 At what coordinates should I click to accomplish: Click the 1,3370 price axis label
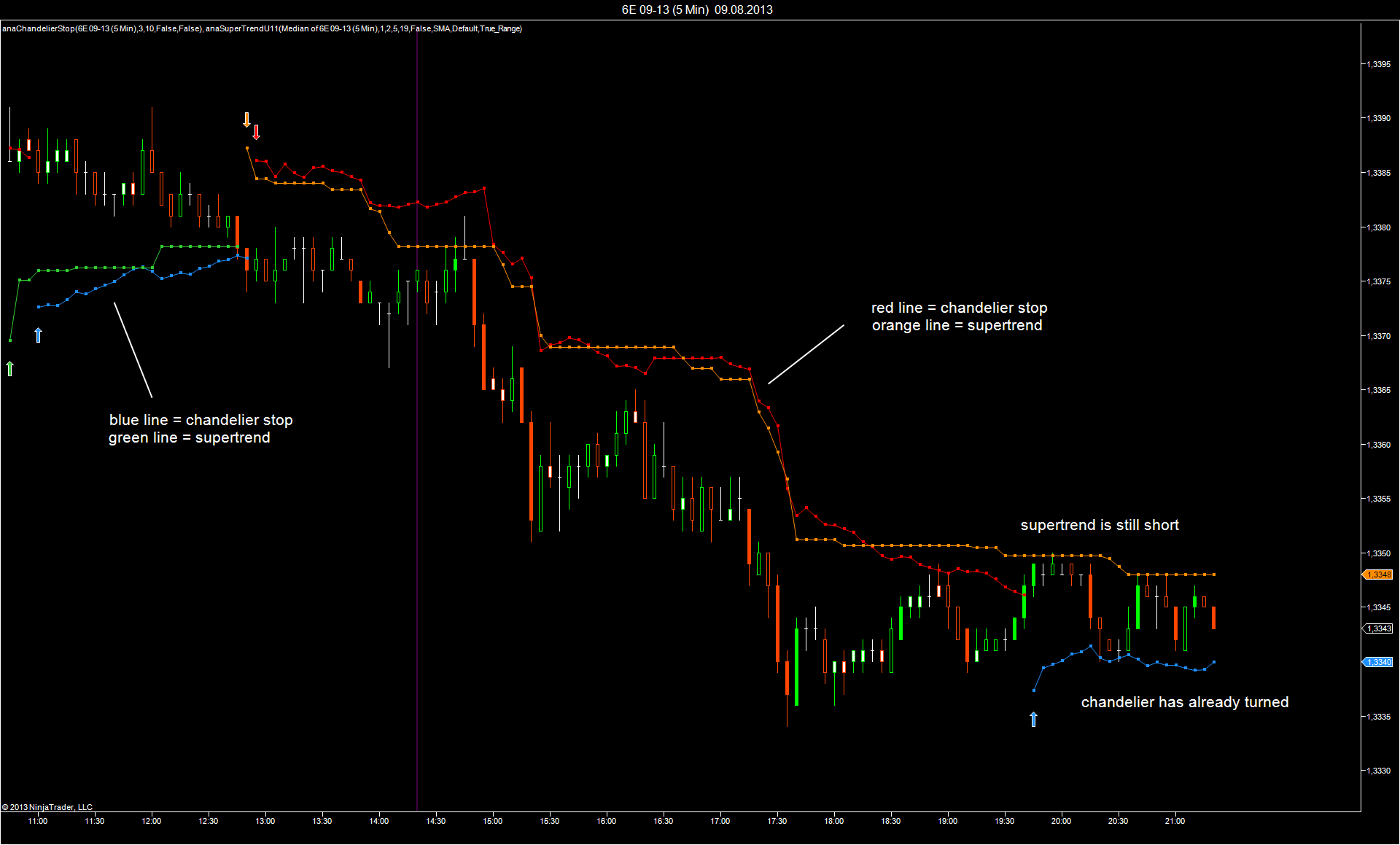pyautogui.click(x=1378, y=336)
